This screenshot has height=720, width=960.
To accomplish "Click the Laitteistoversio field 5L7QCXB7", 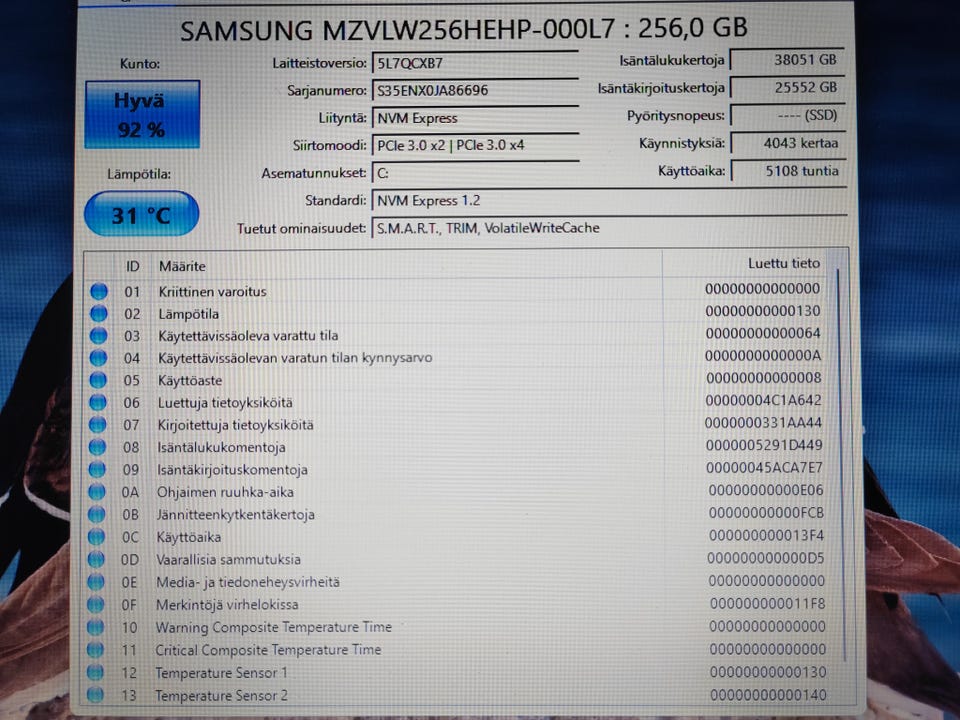I will (x=475, y=63).
